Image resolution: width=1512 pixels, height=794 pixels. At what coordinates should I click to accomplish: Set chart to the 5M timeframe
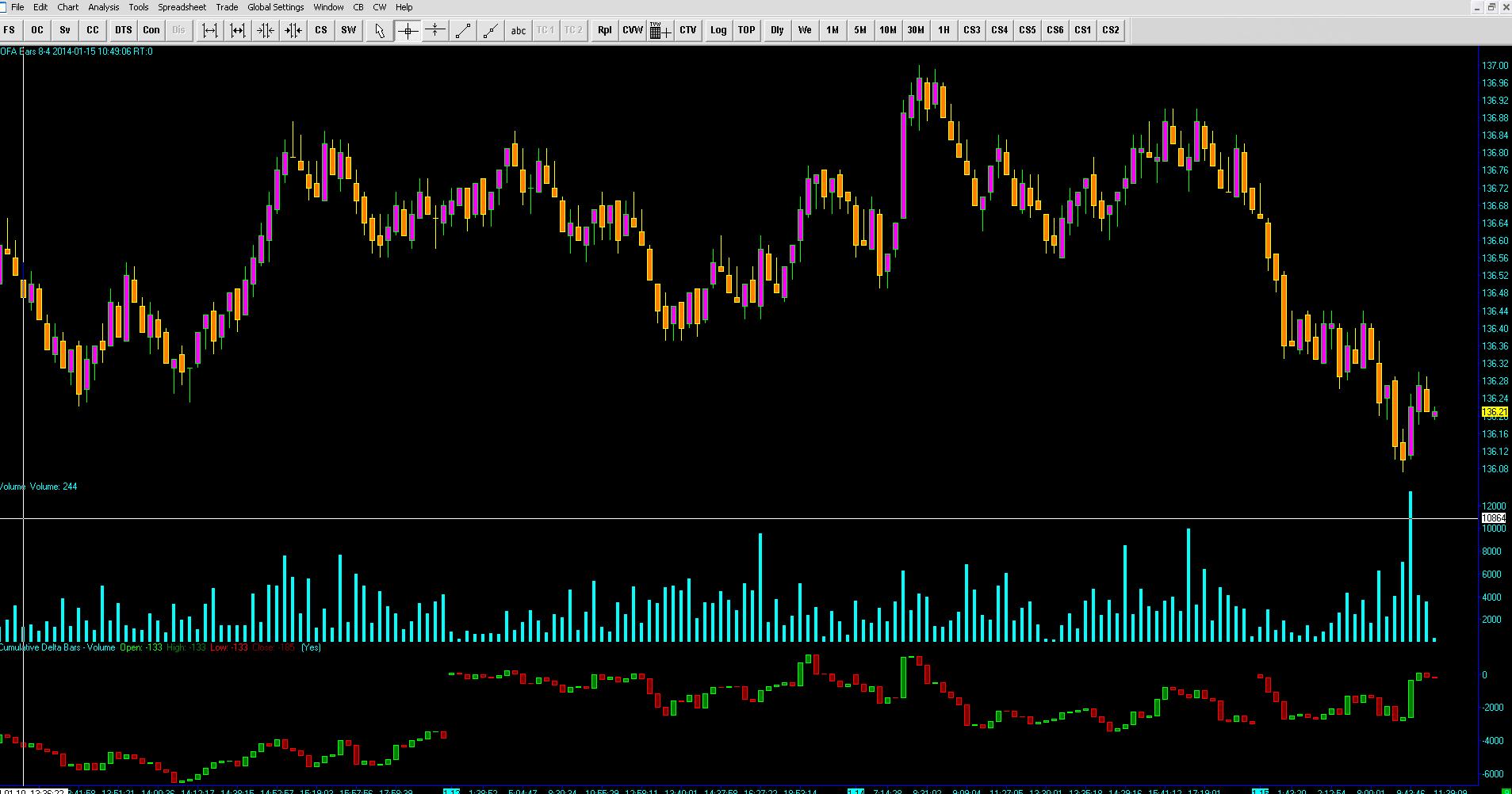click(x=860, y=30)
